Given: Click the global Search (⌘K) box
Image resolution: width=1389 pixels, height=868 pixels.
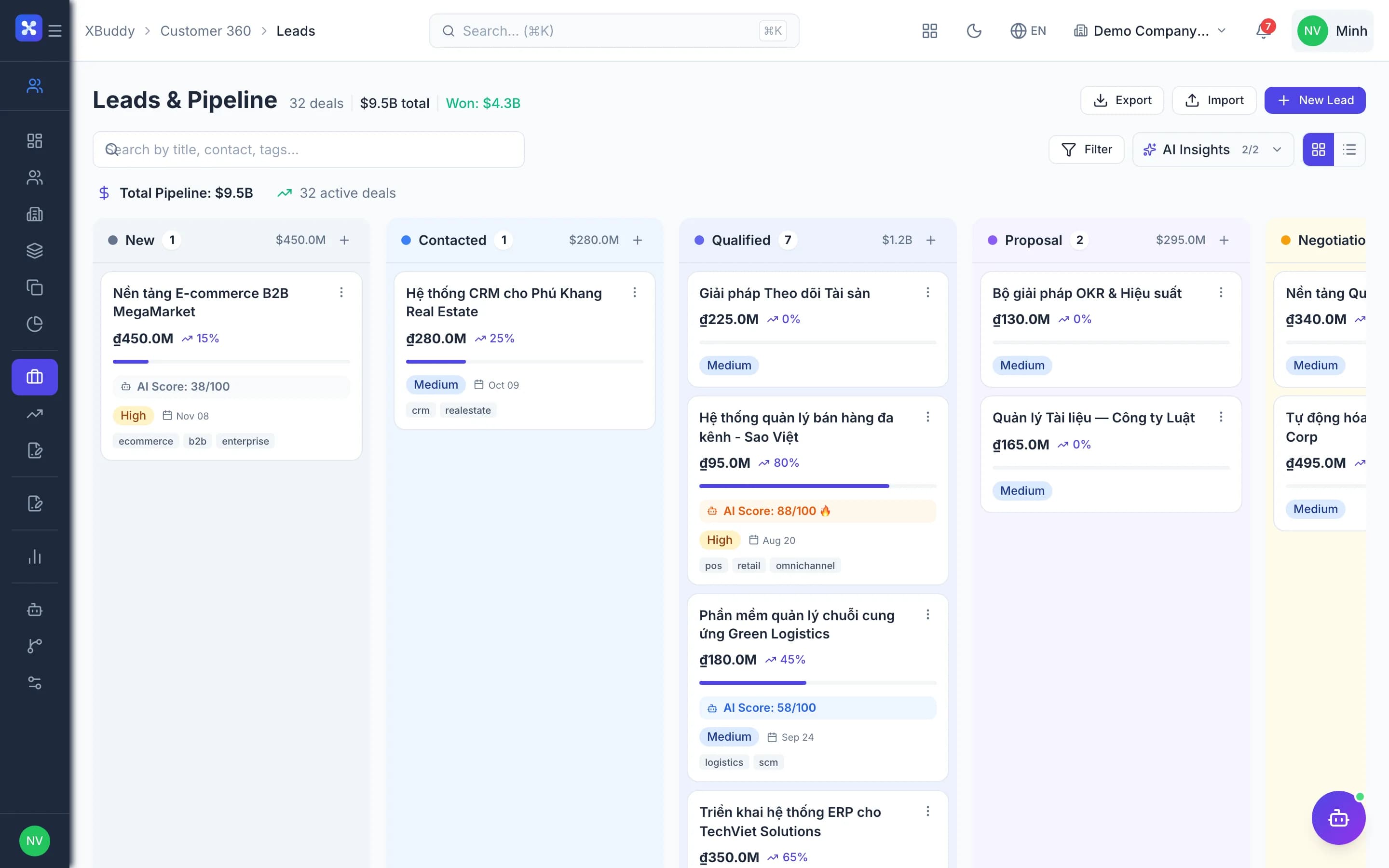Looking at the screenshot, I should point(614,31).
